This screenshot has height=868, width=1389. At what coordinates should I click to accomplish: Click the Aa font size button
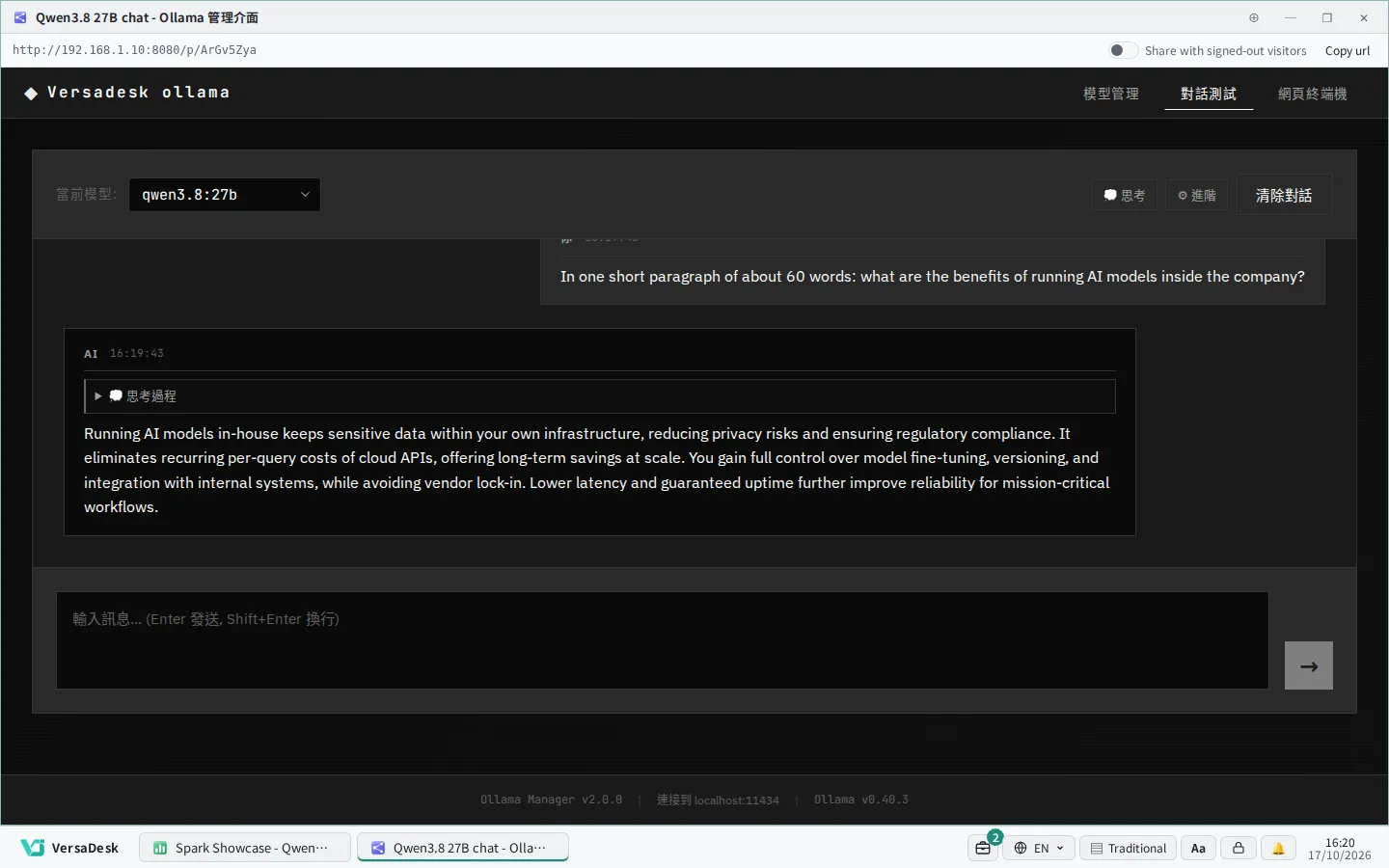(x=1198, y=848)
